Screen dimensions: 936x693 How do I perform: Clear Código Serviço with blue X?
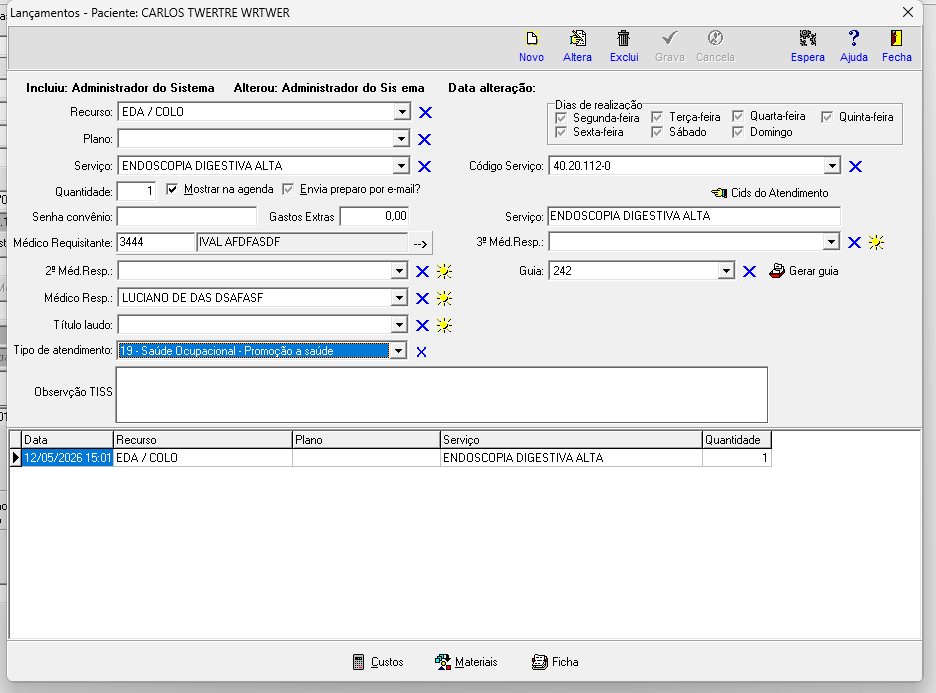coord(855,167)
